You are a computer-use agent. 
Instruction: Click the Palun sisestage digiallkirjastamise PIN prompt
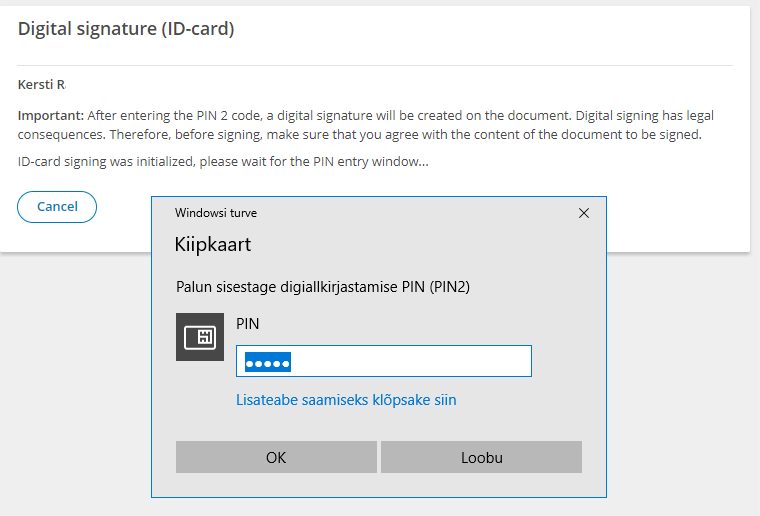[322, 287]
